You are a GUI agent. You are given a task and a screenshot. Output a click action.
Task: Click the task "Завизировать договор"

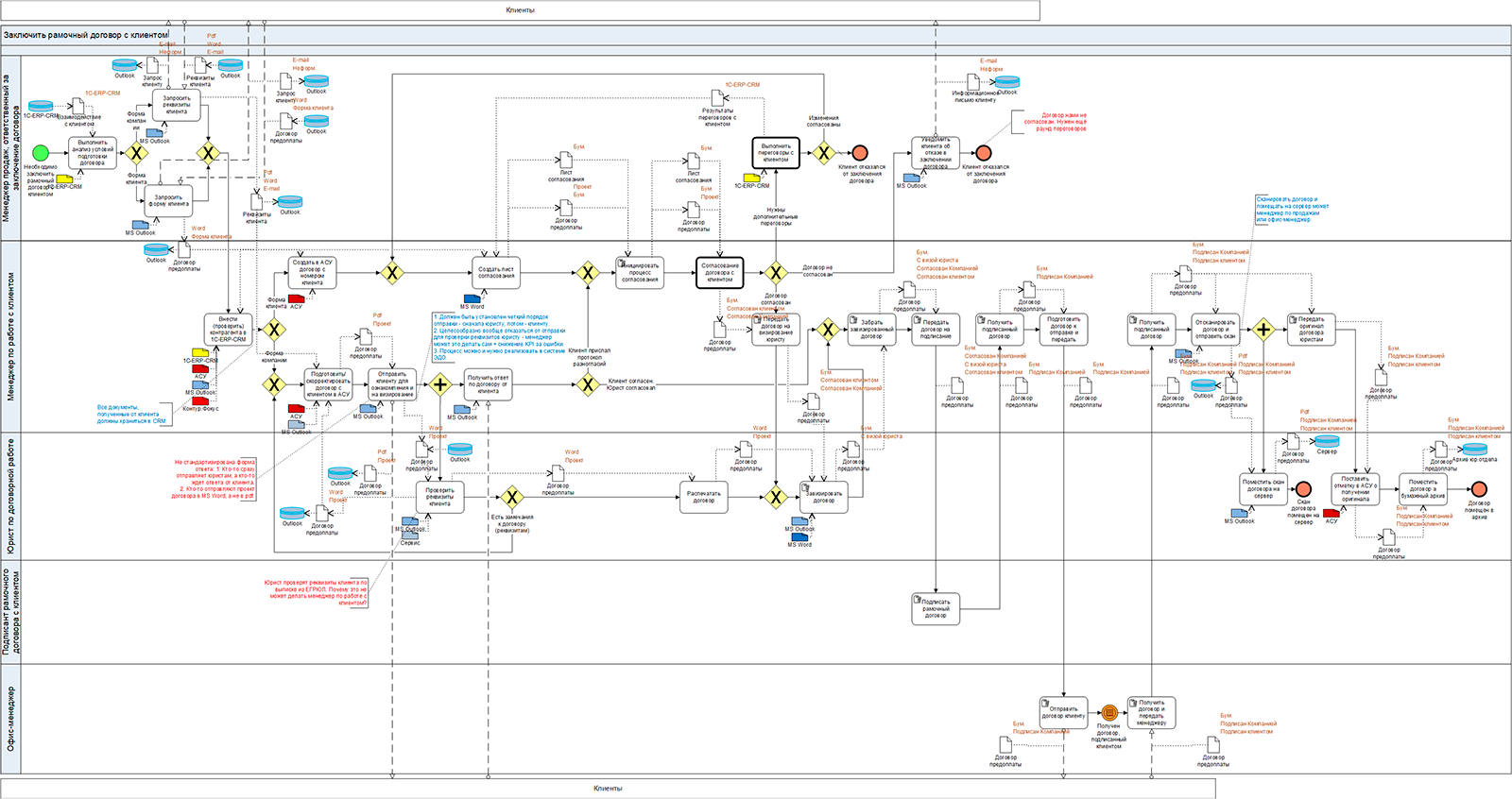824,497
